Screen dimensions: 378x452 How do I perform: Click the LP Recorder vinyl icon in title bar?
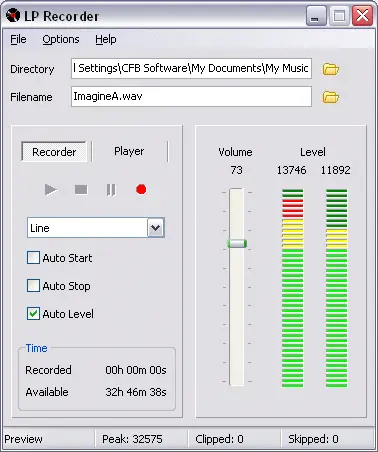13,15
